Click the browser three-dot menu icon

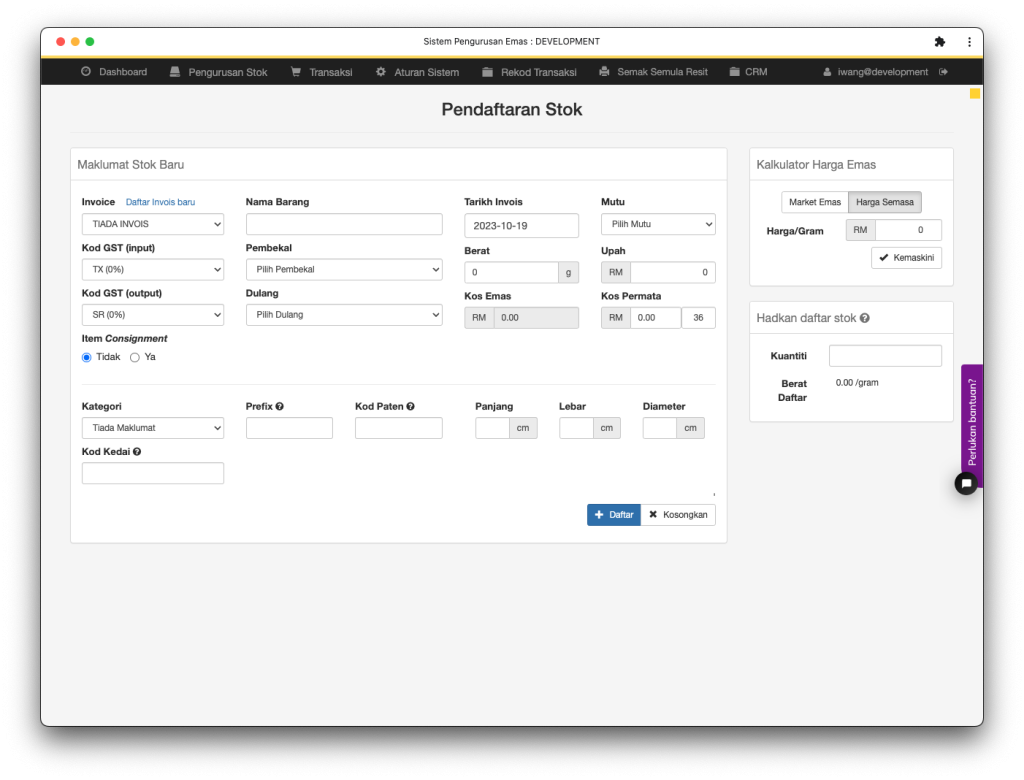pos(969,42)
